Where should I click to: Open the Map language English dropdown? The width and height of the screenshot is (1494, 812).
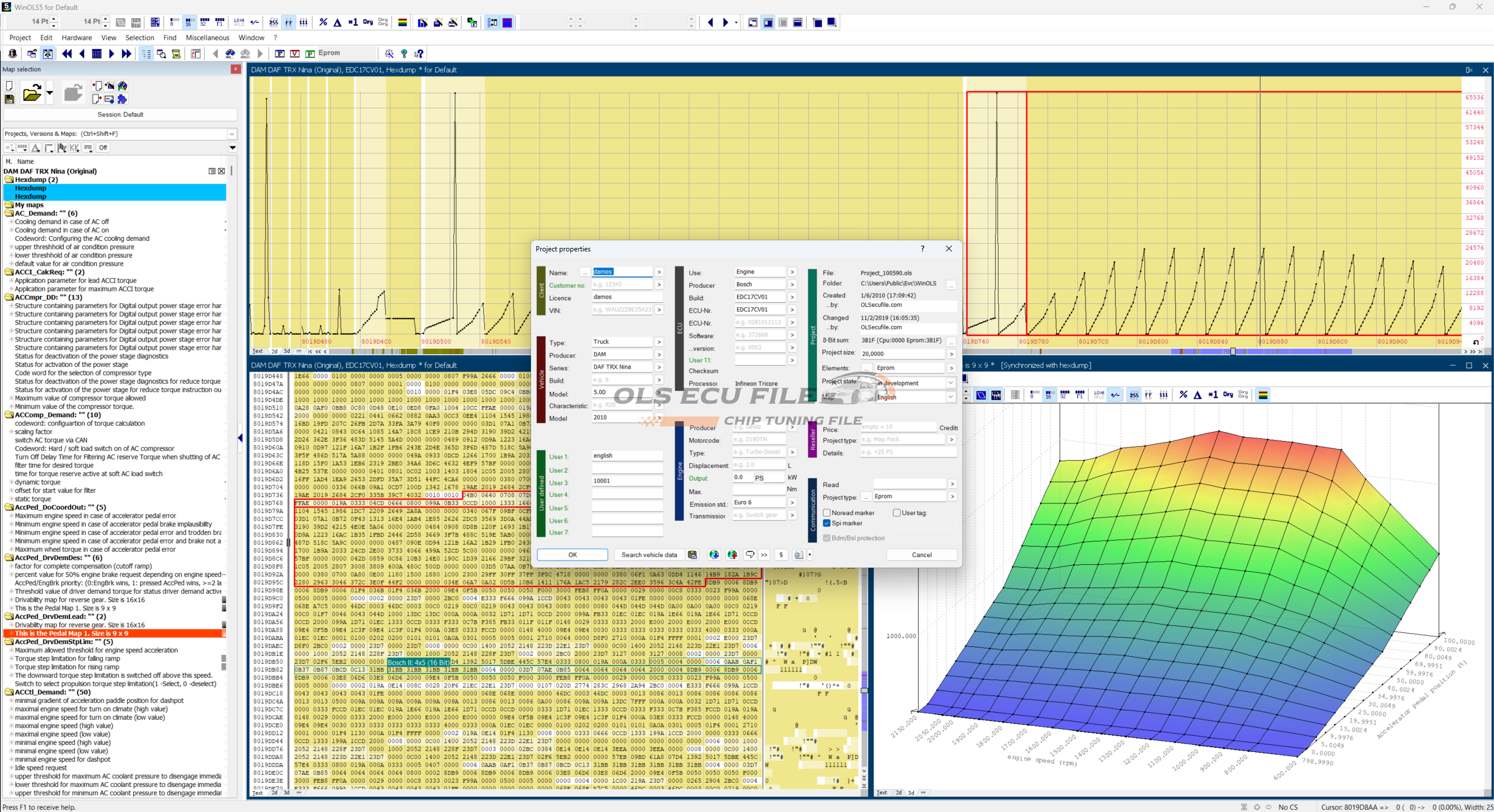(951, 397)
